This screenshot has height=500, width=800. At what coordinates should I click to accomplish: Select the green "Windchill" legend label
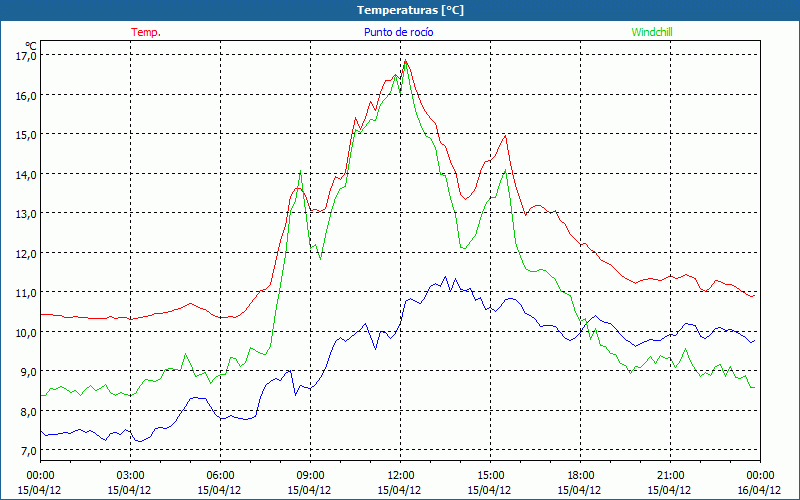click(652, 32)
